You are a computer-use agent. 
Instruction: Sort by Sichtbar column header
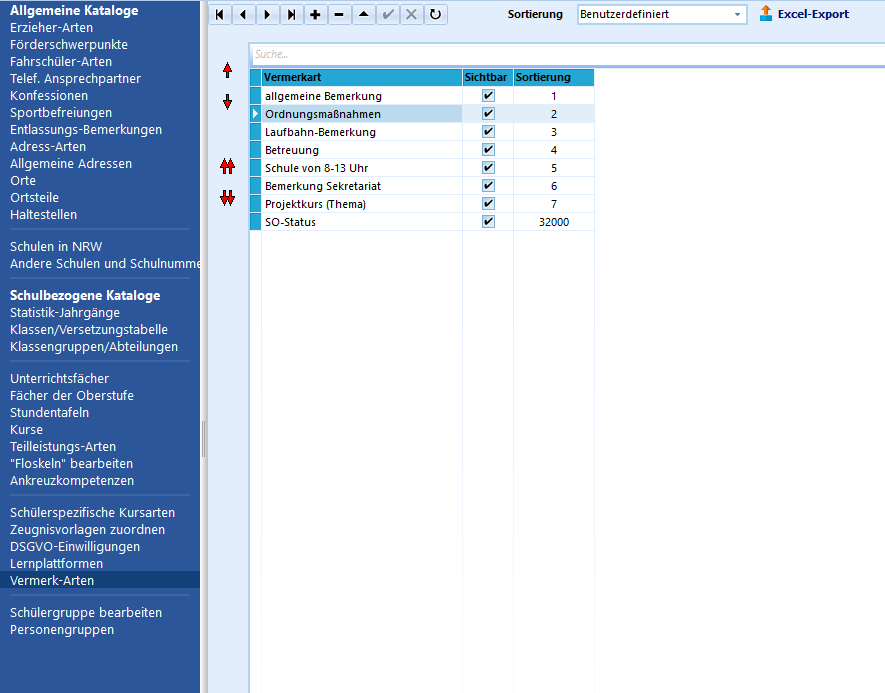pos(488,77)
